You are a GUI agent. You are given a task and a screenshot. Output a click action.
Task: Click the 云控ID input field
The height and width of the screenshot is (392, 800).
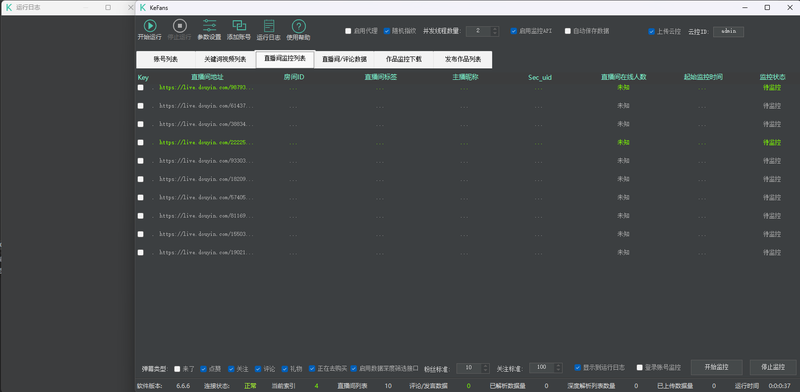(728, 31)
